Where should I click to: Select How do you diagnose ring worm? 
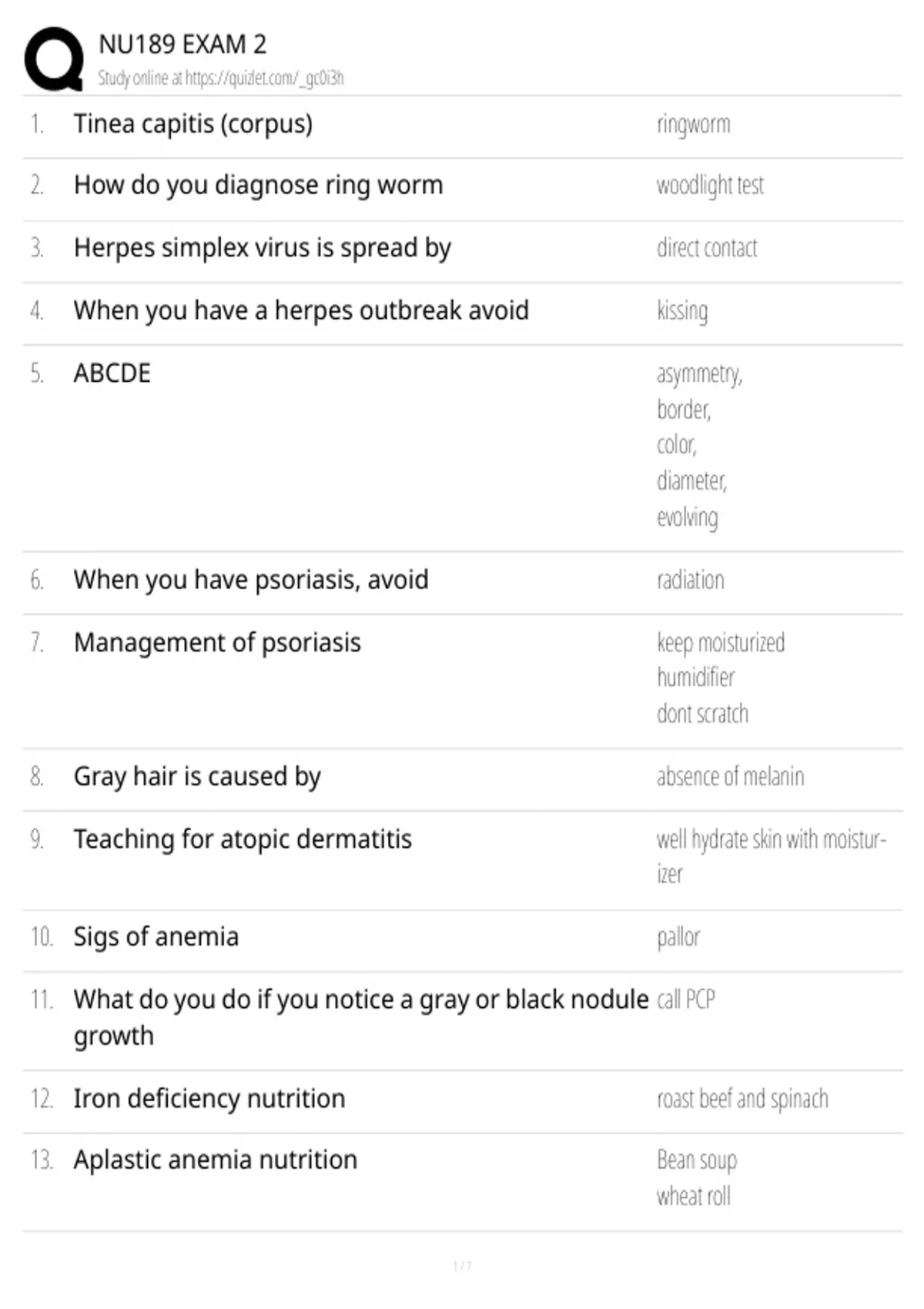259,186
